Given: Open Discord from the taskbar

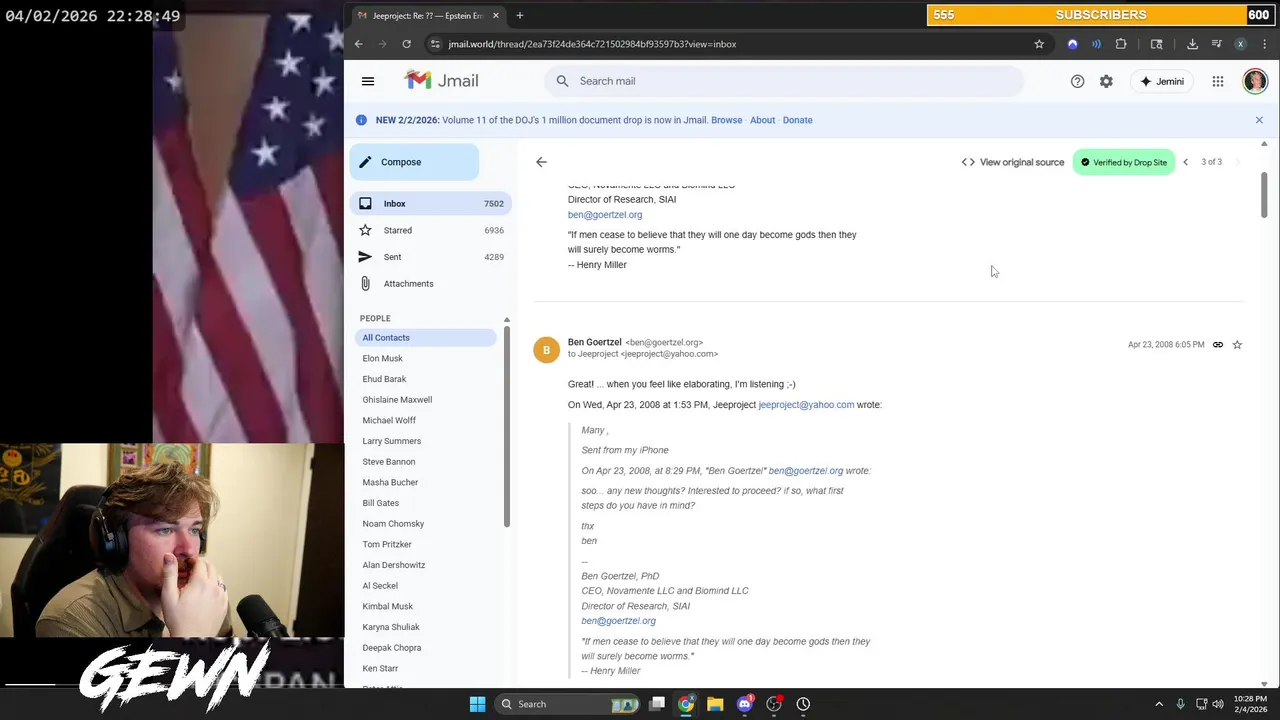Looking at the screenshot, I should [744, 704].
